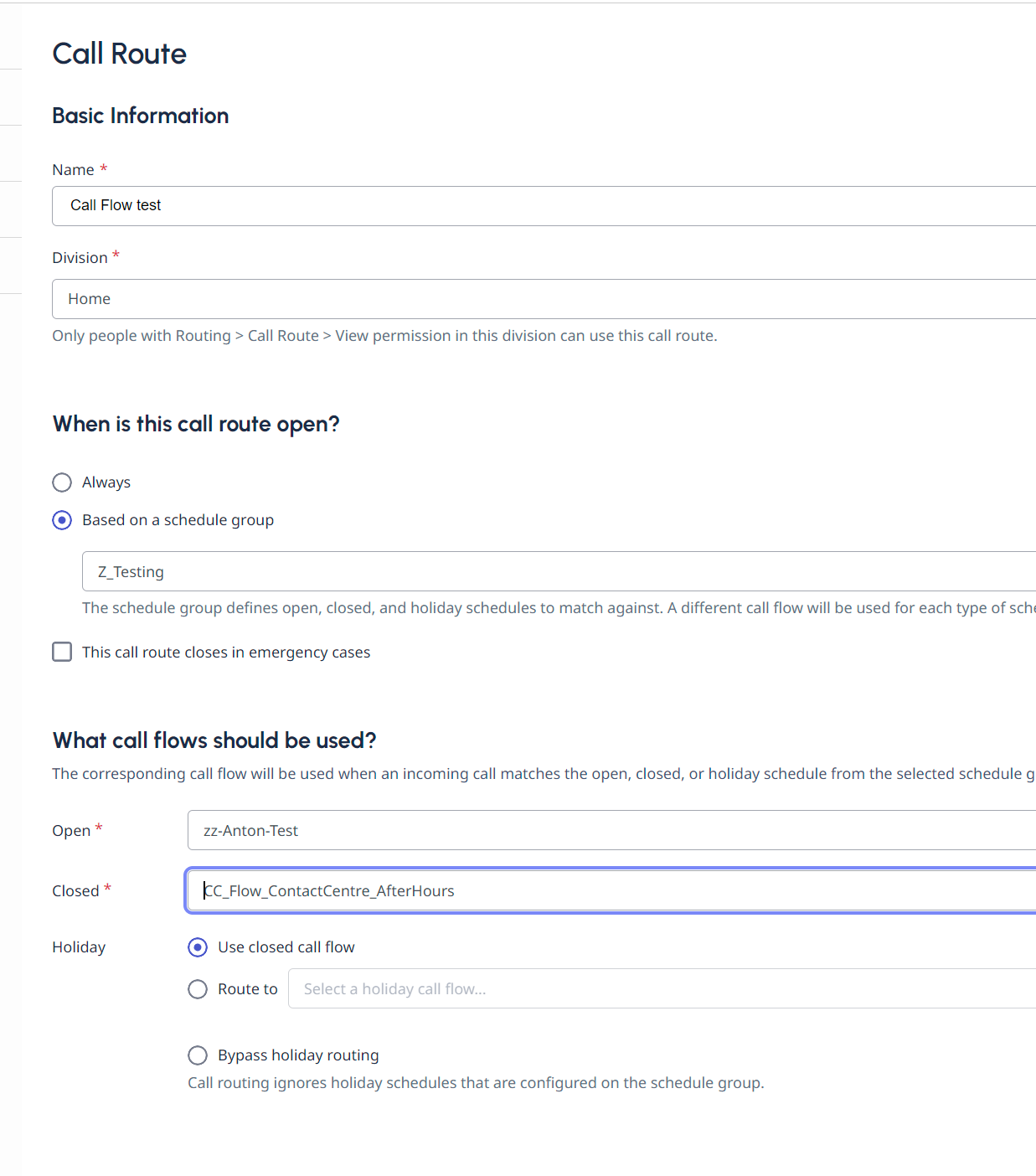
Task: Select Based on a schedule group option
Action: tap(62, 520)
